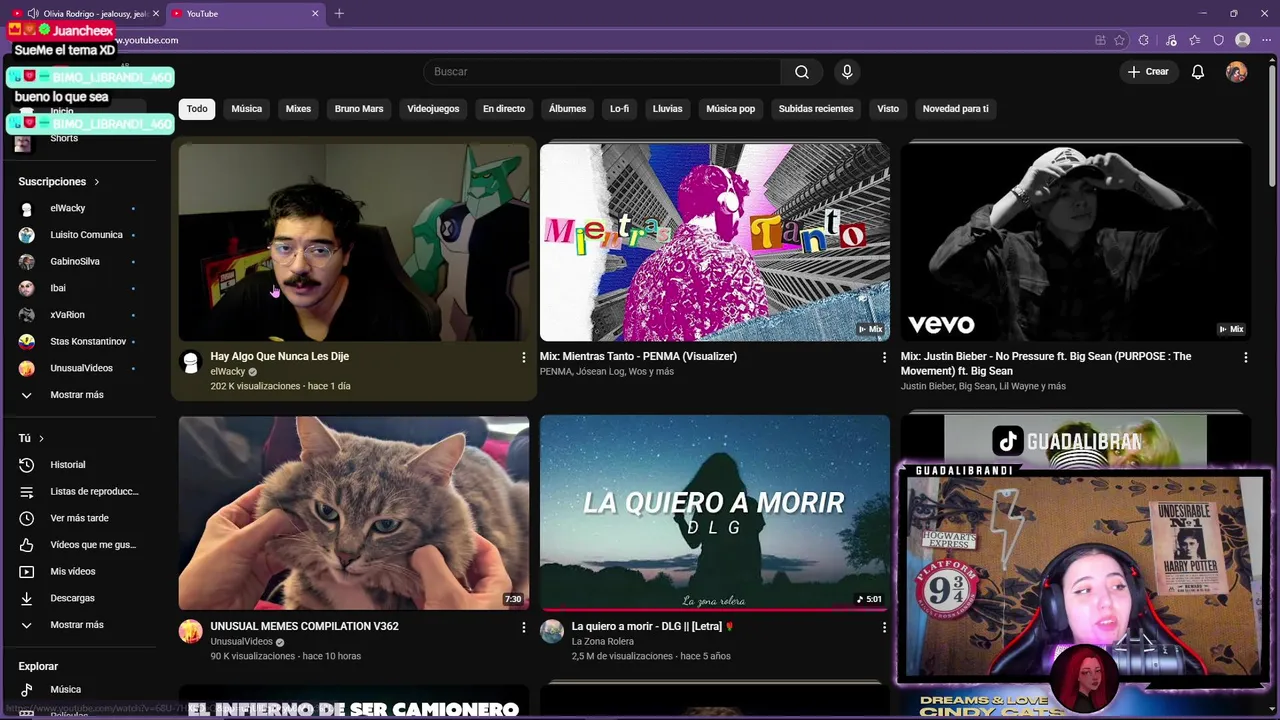This screenshot has width=1280, height=720.
Task: Play the Mientras Tanto mix thumbnail
Action: click(x=715, y=242)
